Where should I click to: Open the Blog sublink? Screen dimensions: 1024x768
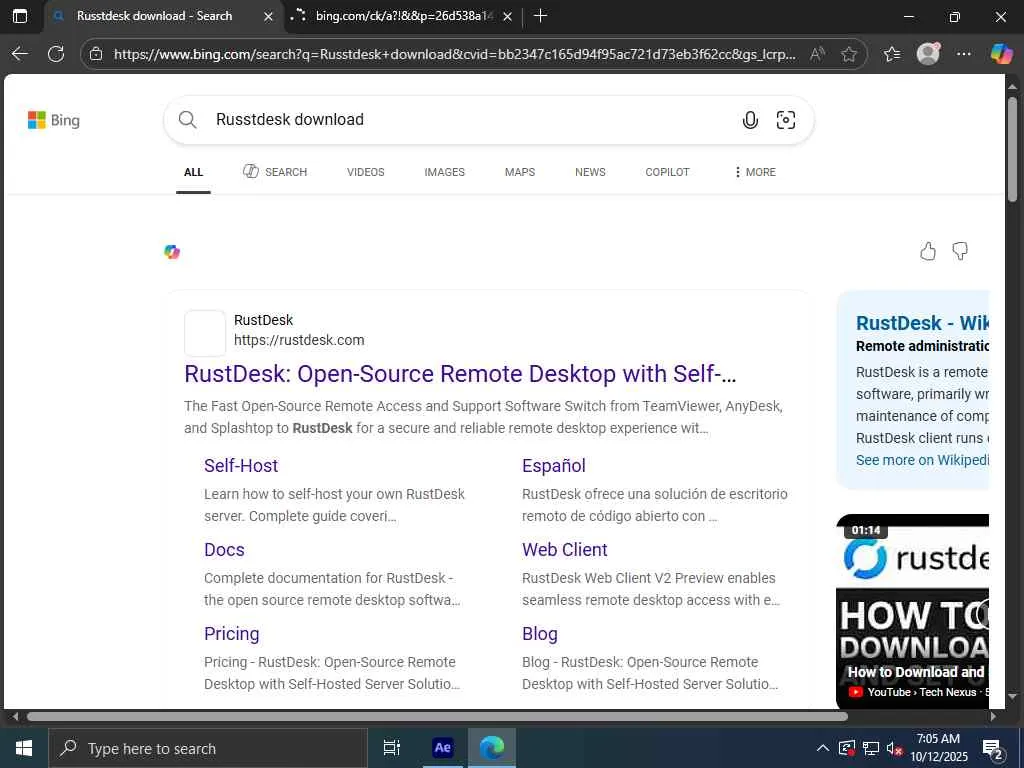[x=540, y=633]
